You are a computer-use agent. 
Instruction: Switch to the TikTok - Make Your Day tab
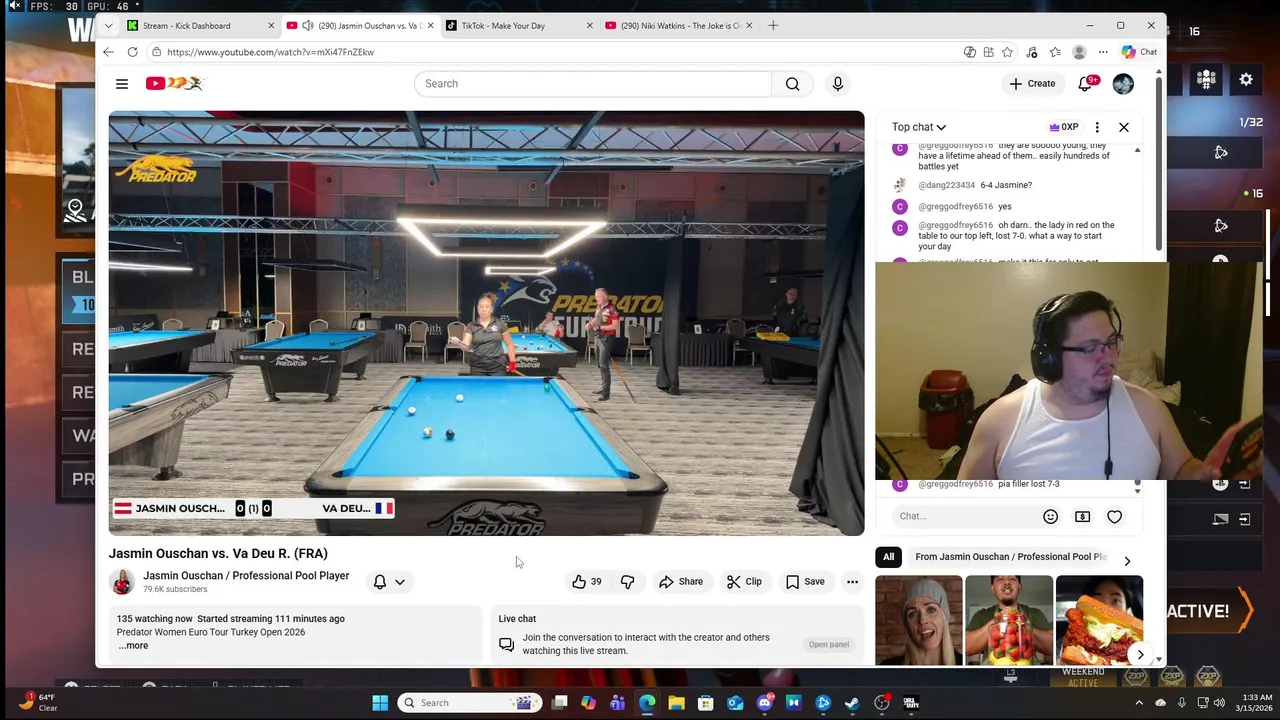coord(516,26)
